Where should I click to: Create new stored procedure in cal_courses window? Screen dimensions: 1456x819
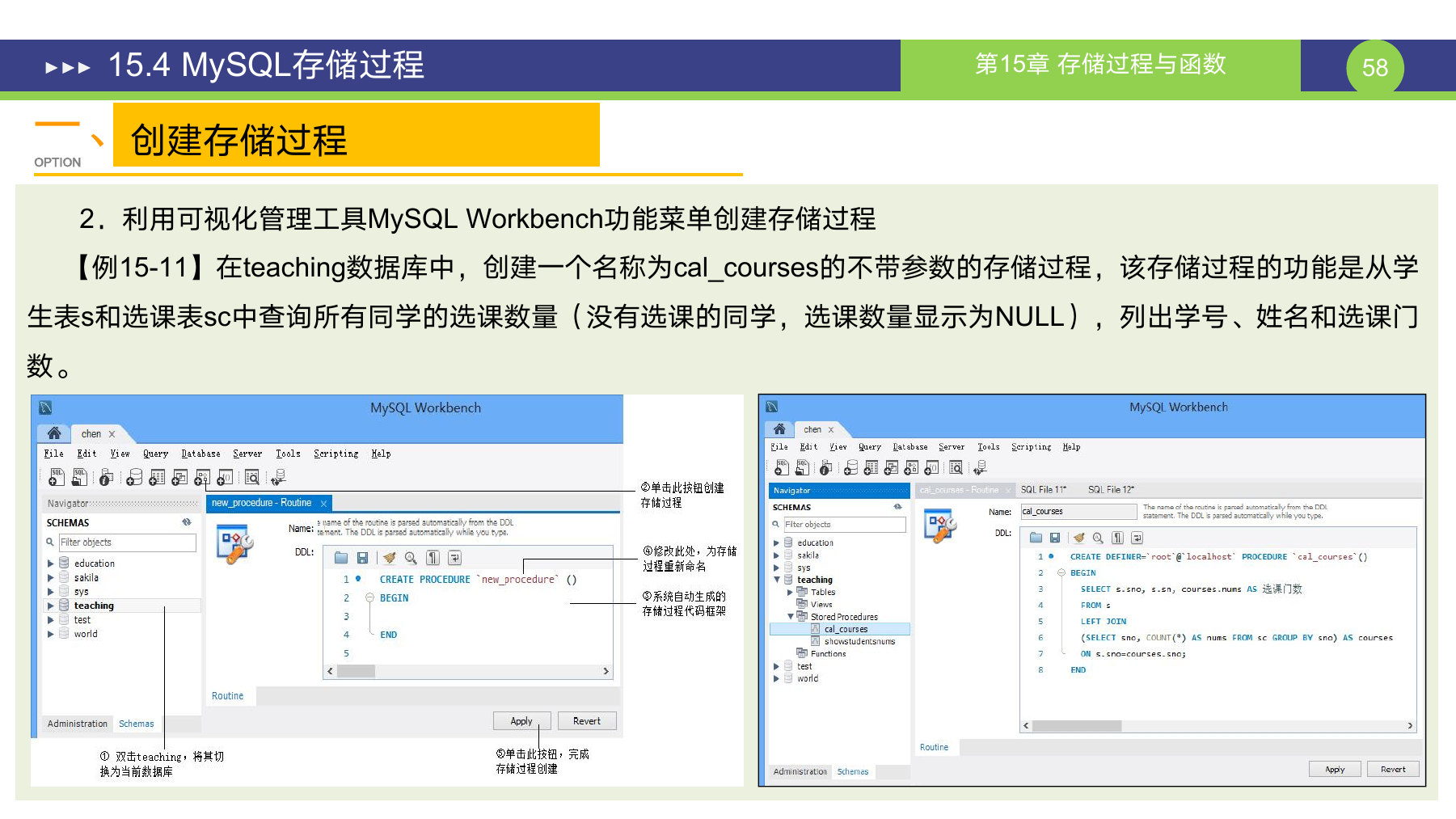click(911, 467)
